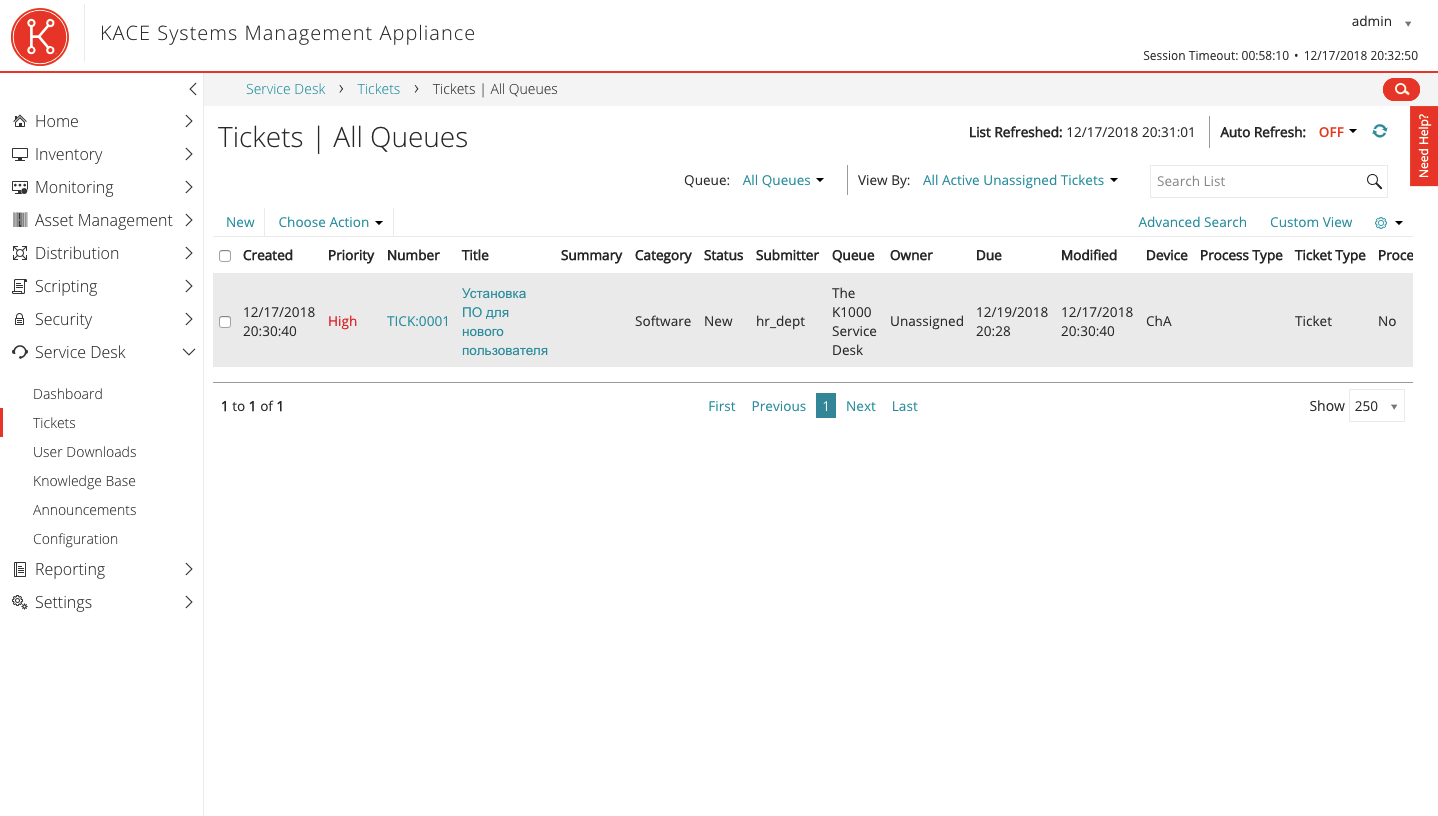Click the Settings gears icon
This screenshot has height=816, width=1438.
tap(19, 602)
